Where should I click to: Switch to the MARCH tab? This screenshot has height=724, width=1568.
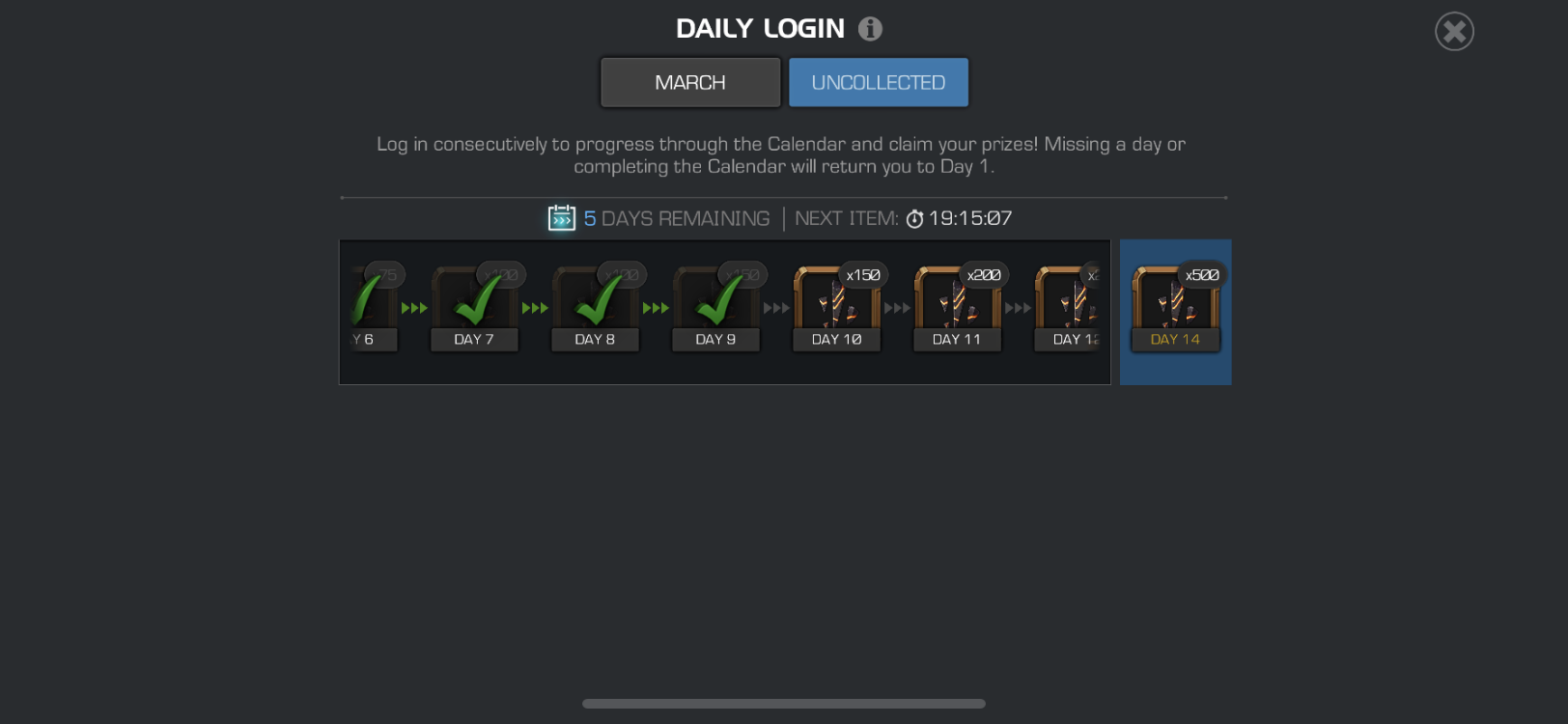click(690, 82)
